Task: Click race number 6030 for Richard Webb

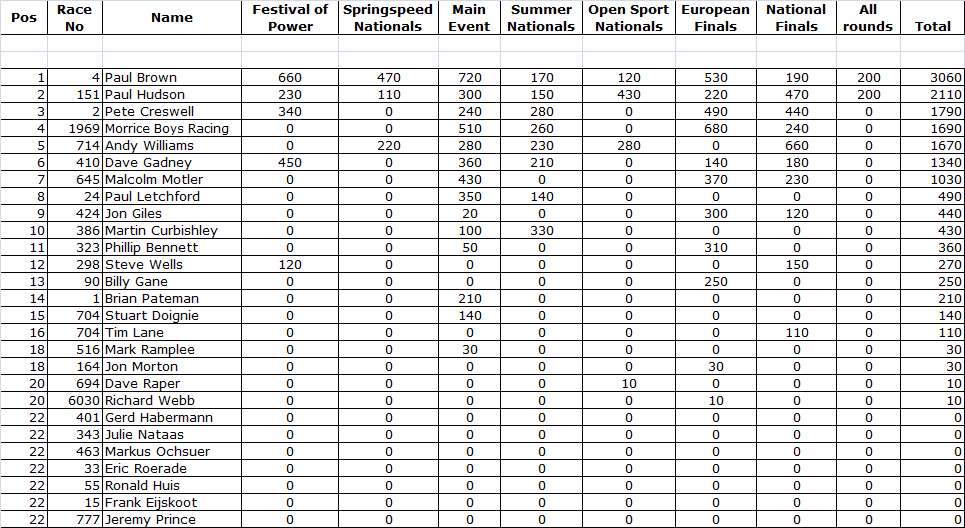Action: (75, 400)
